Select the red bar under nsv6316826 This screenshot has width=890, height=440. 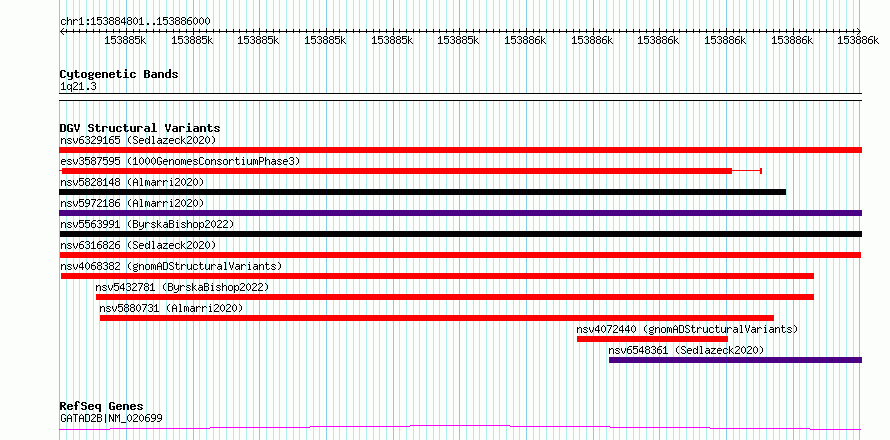[x=461, y=255]
